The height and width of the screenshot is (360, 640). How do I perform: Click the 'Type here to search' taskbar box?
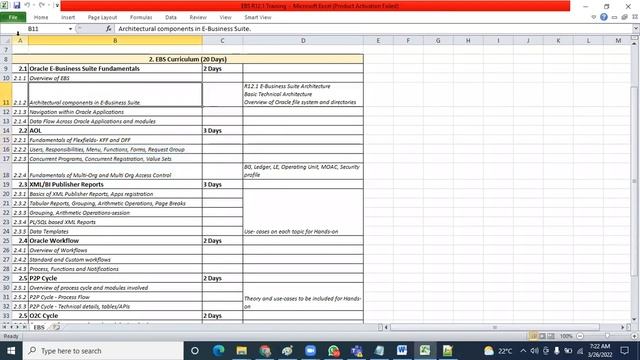103,351
